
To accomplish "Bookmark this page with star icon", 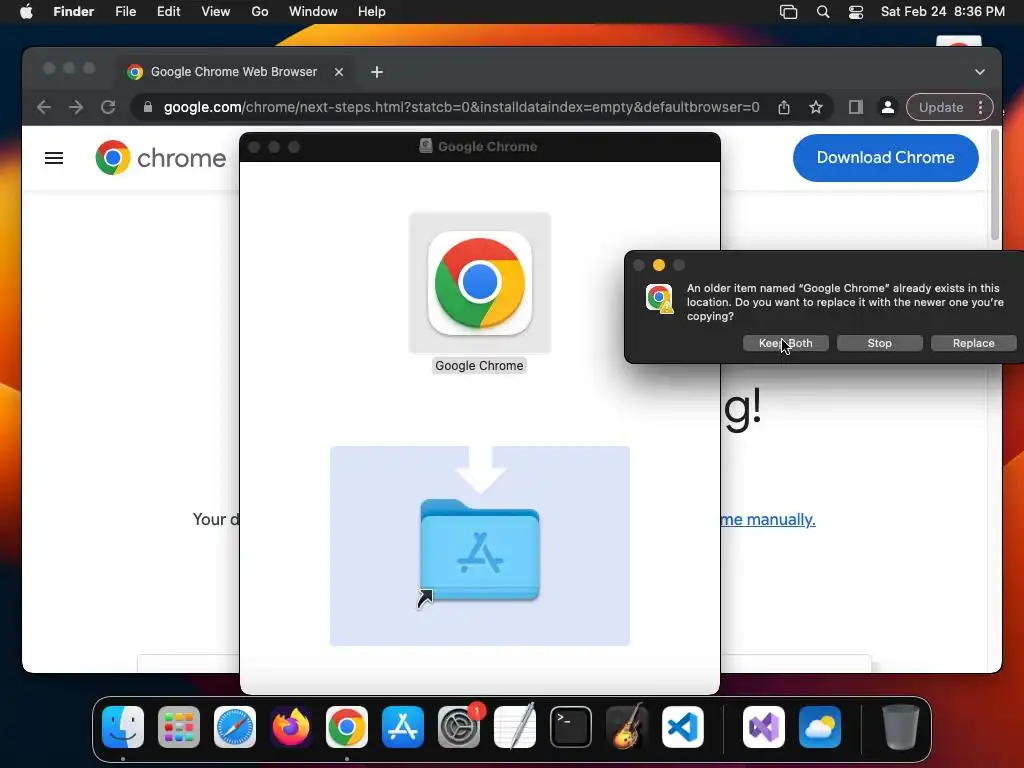I will 816,107.
